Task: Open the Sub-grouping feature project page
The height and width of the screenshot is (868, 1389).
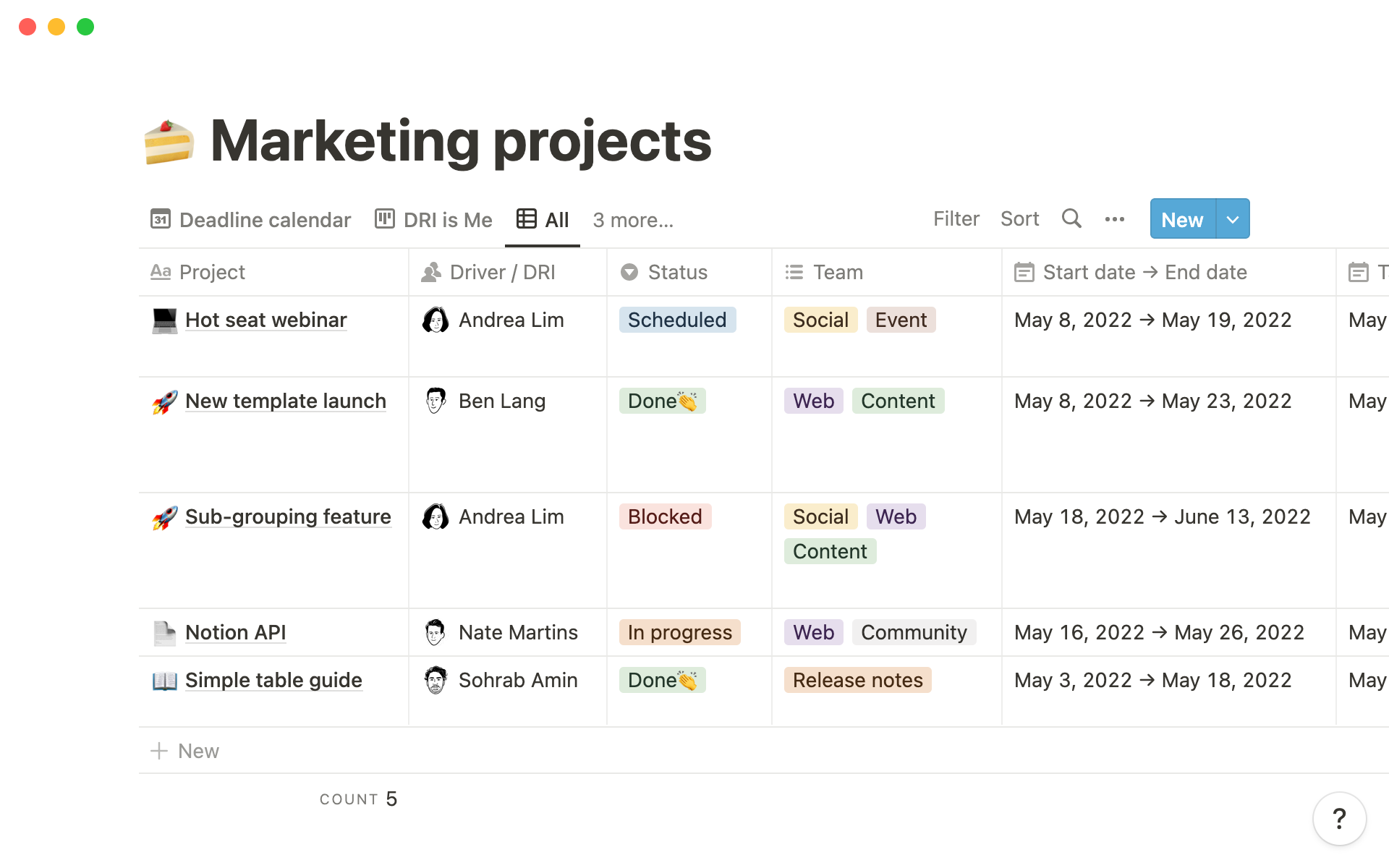Action: tap(288, 517)
